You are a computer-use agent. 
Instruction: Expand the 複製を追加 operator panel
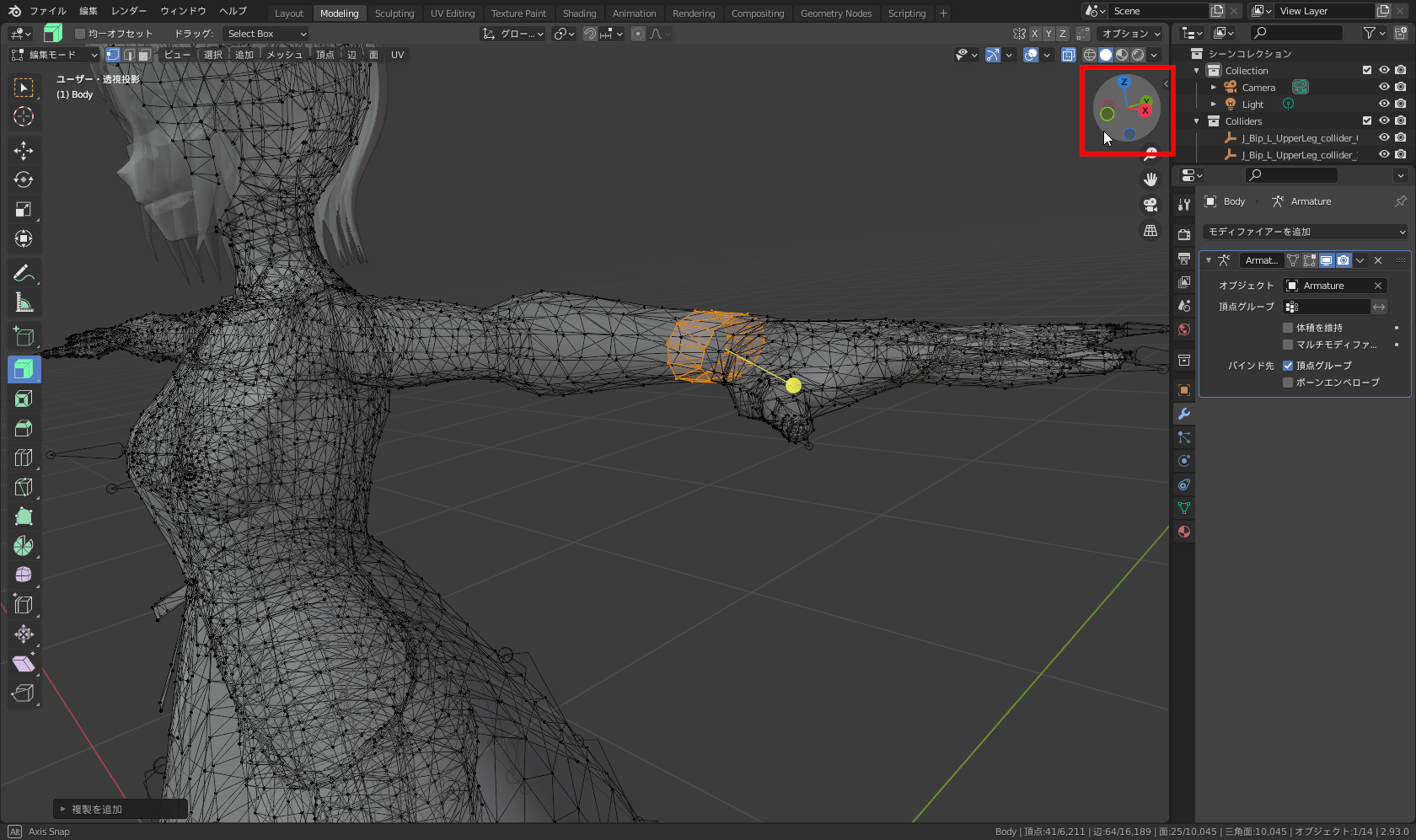pyautogui.click(x=63, y=809)
